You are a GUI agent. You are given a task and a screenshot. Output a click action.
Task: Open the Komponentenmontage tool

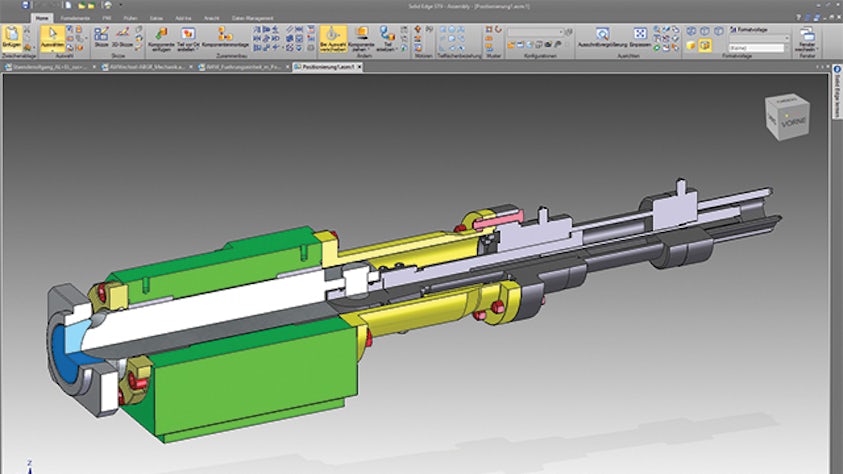[225, 37]
